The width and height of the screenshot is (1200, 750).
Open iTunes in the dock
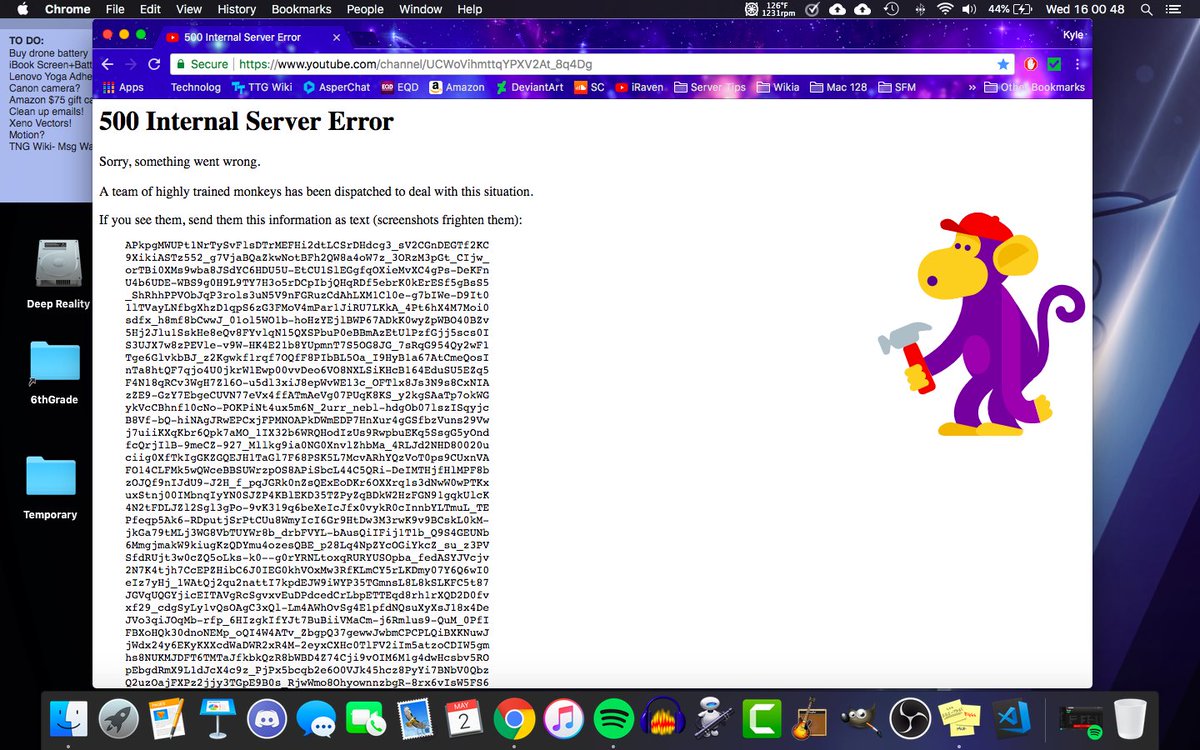[564, 718]
